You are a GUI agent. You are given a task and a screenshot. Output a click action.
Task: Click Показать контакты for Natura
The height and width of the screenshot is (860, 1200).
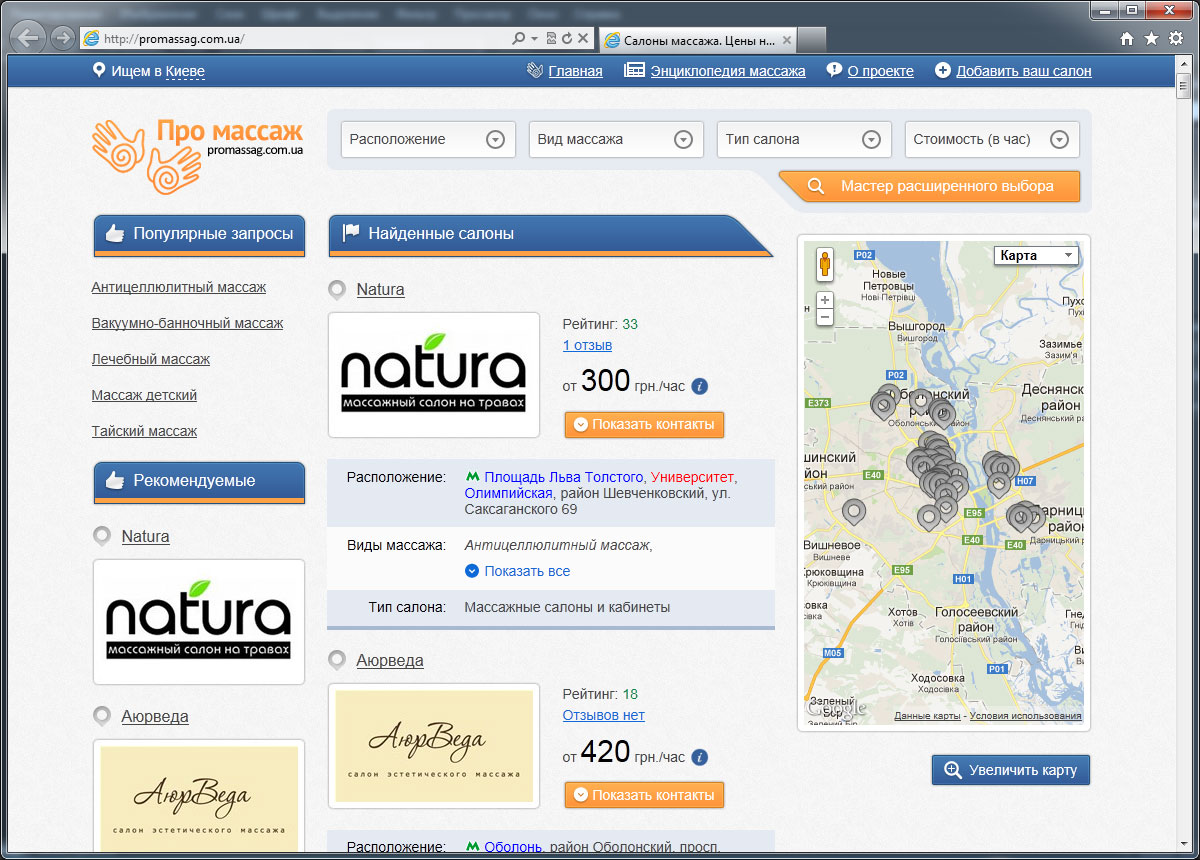tap(644, 424)
